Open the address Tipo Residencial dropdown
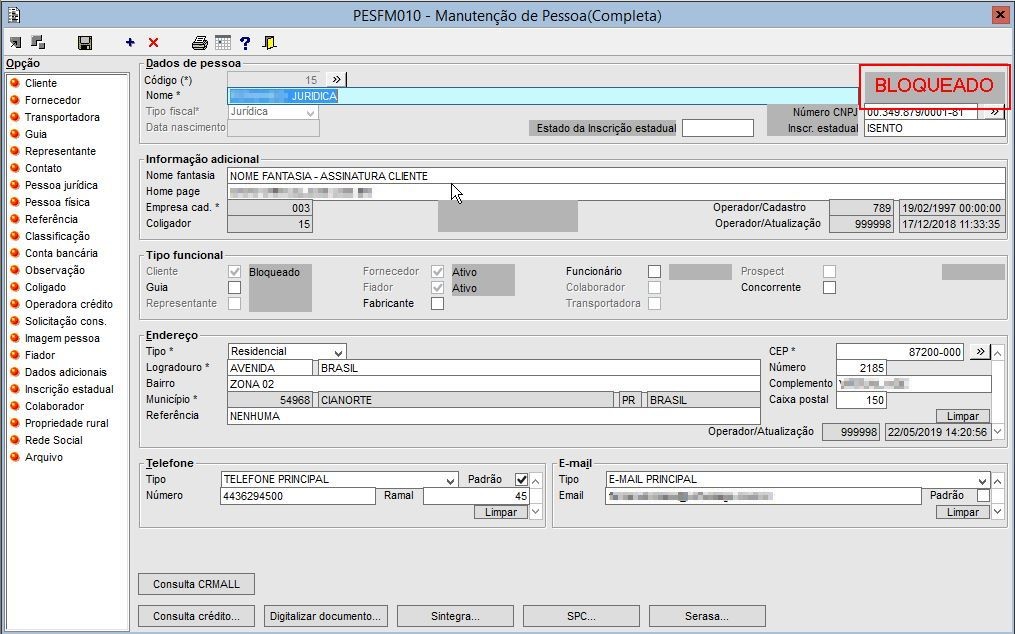1015x634 pixels. coord(339,352)
